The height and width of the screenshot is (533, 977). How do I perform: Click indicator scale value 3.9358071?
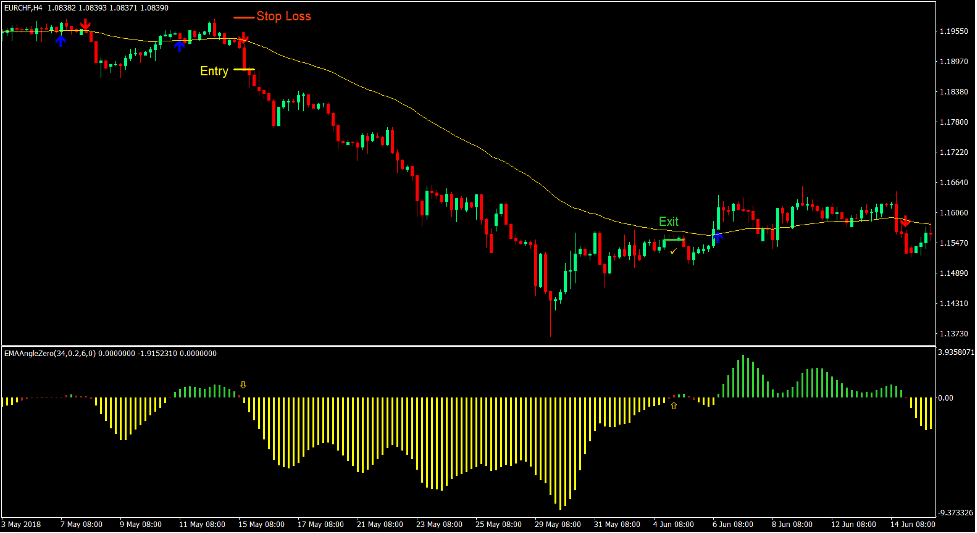pyautogui.click(x=956, y=352)
